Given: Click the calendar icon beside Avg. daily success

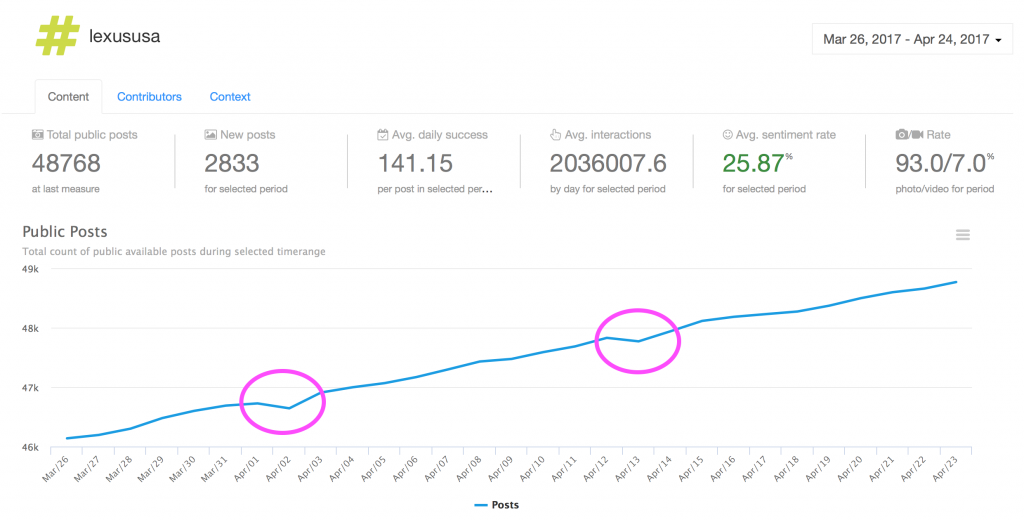Looking at the screenshot, I should click(x=383, y=135).
